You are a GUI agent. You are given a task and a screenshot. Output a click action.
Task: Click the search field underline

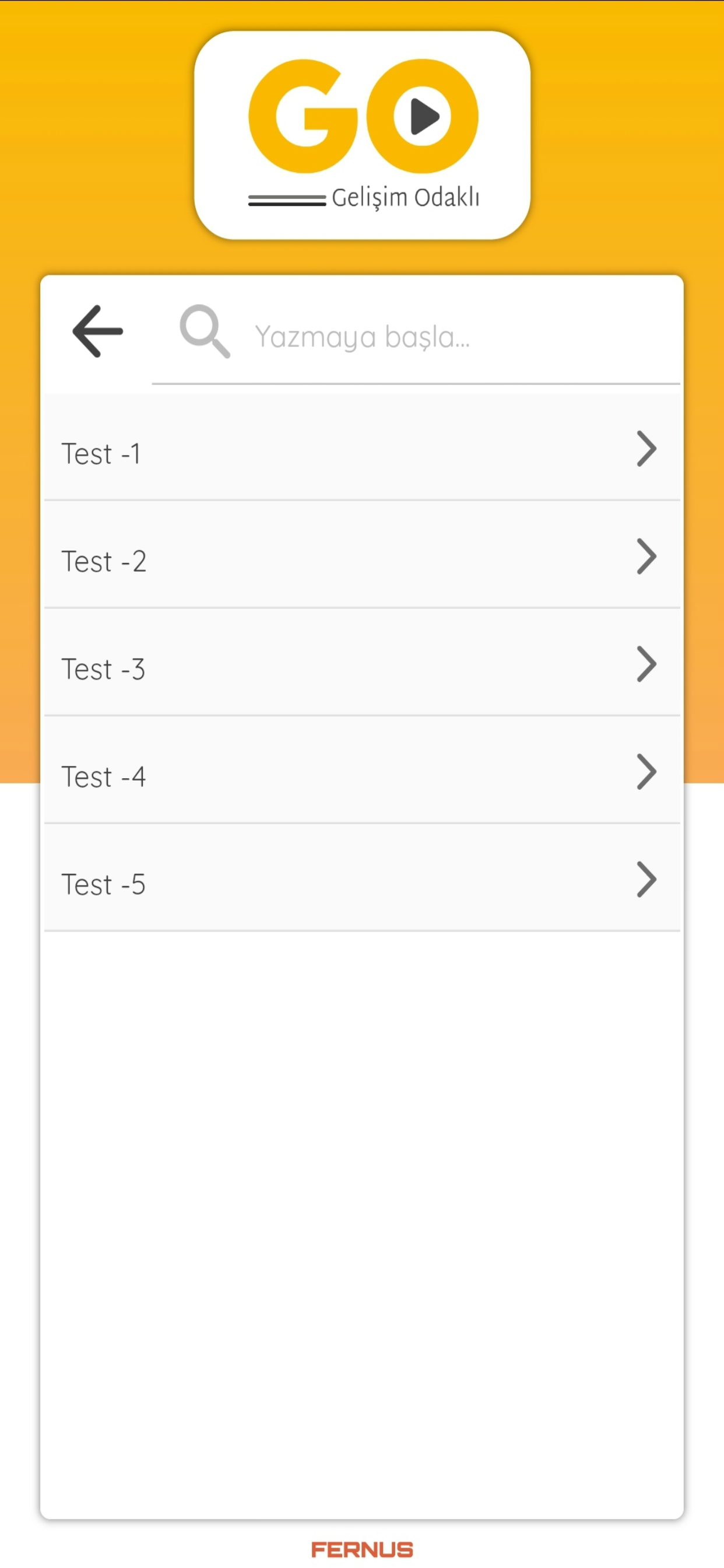coord(416,383)
